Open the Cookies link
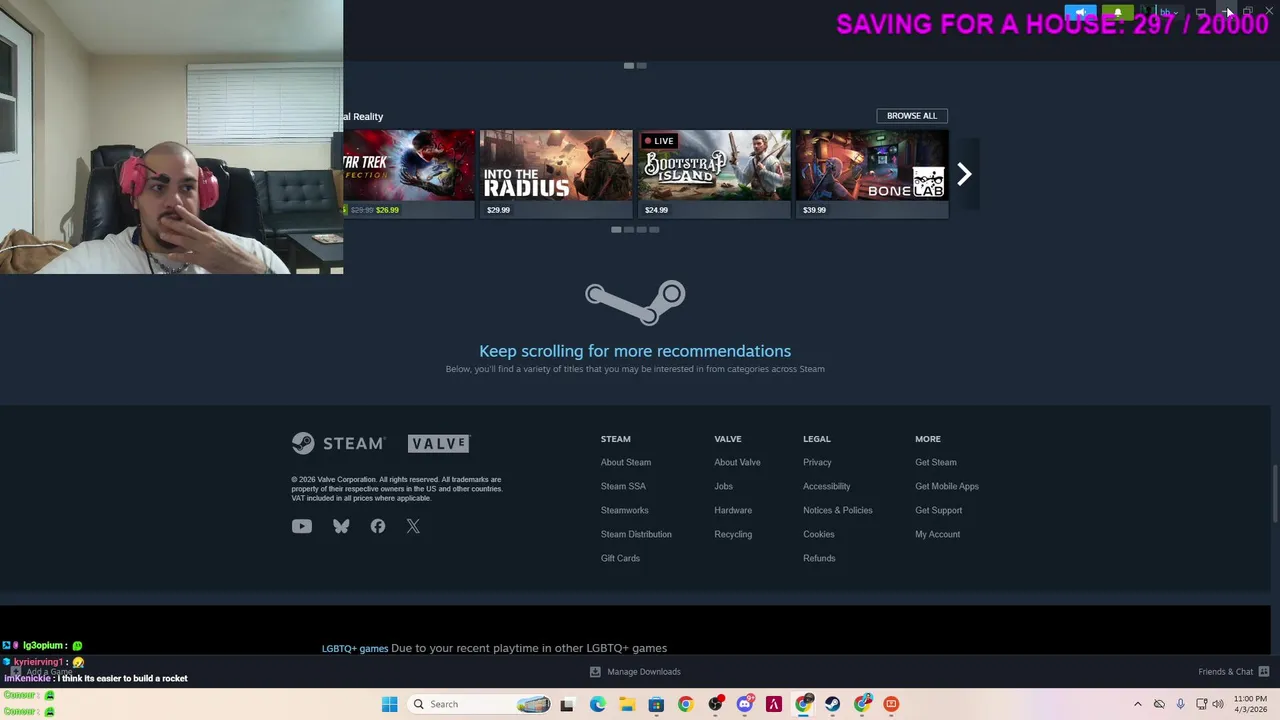This screenshot has height=720, width=1280. click(818, 534)
